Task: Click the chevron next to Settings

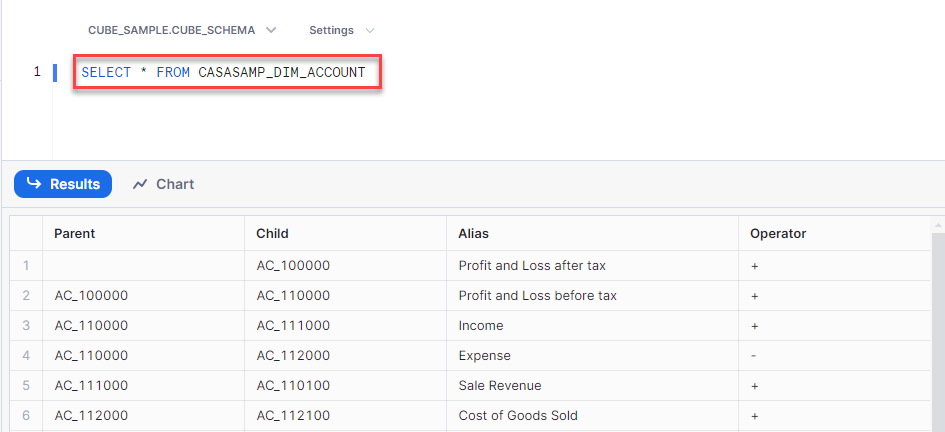Action: [x=370, y=30]
